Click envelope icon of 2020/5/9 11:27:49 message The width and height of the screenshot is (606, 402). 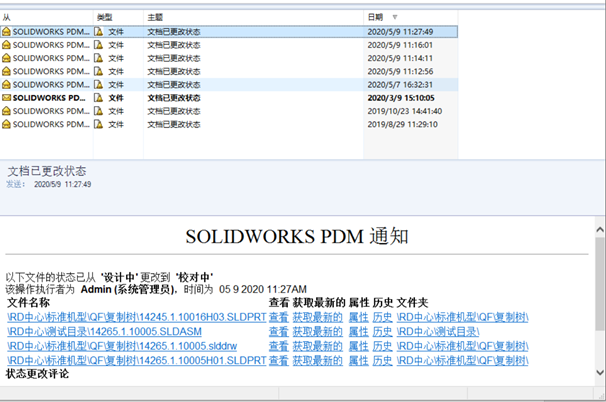coord(7,32)
